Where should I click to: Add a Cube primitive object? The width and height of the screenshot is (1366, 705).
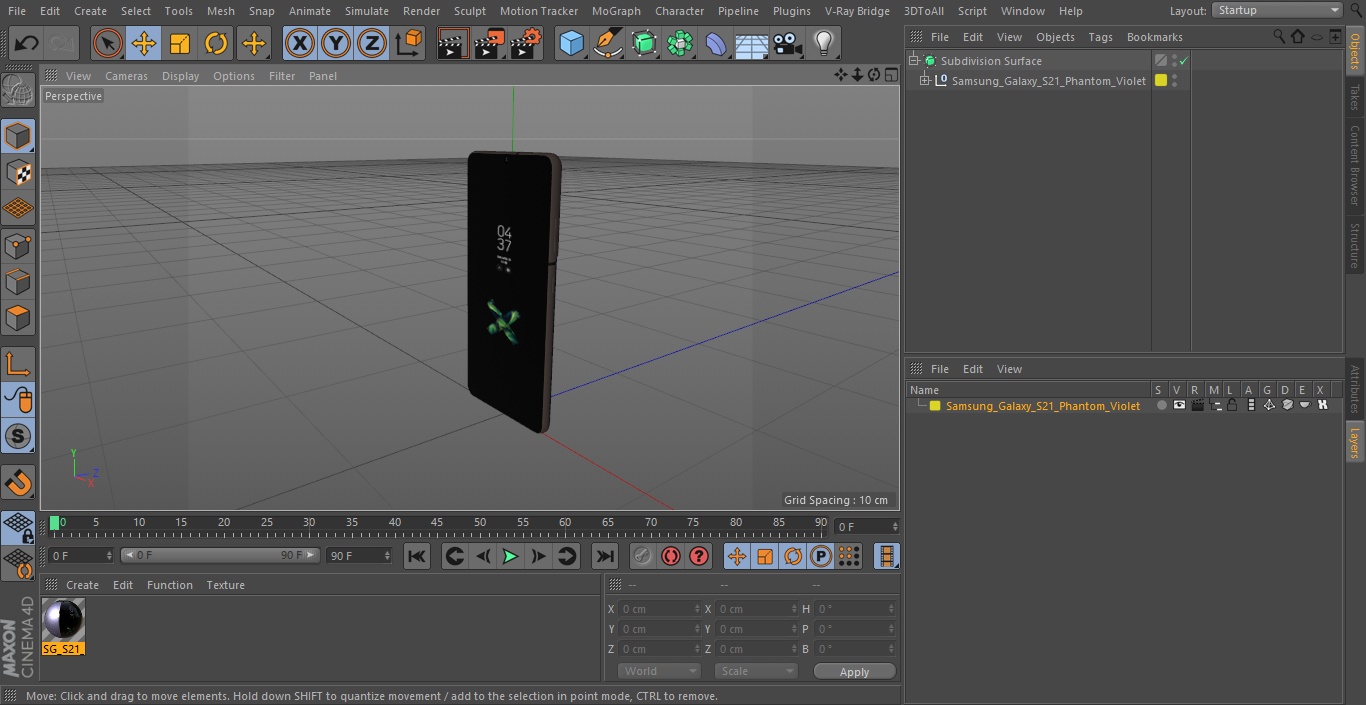572,43
